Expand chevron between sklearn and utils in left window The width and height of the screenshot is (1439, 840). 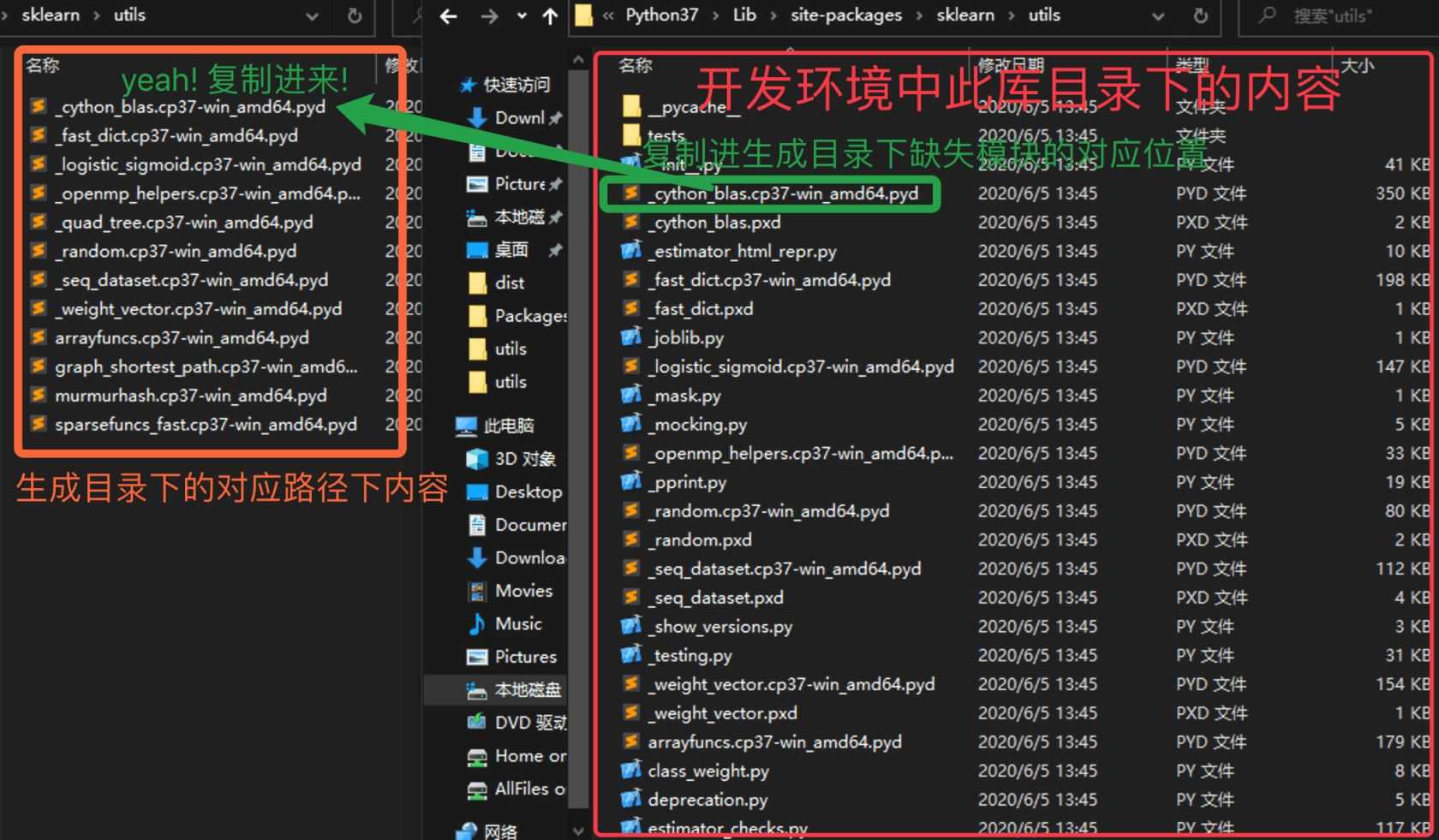tap(96, 15)
